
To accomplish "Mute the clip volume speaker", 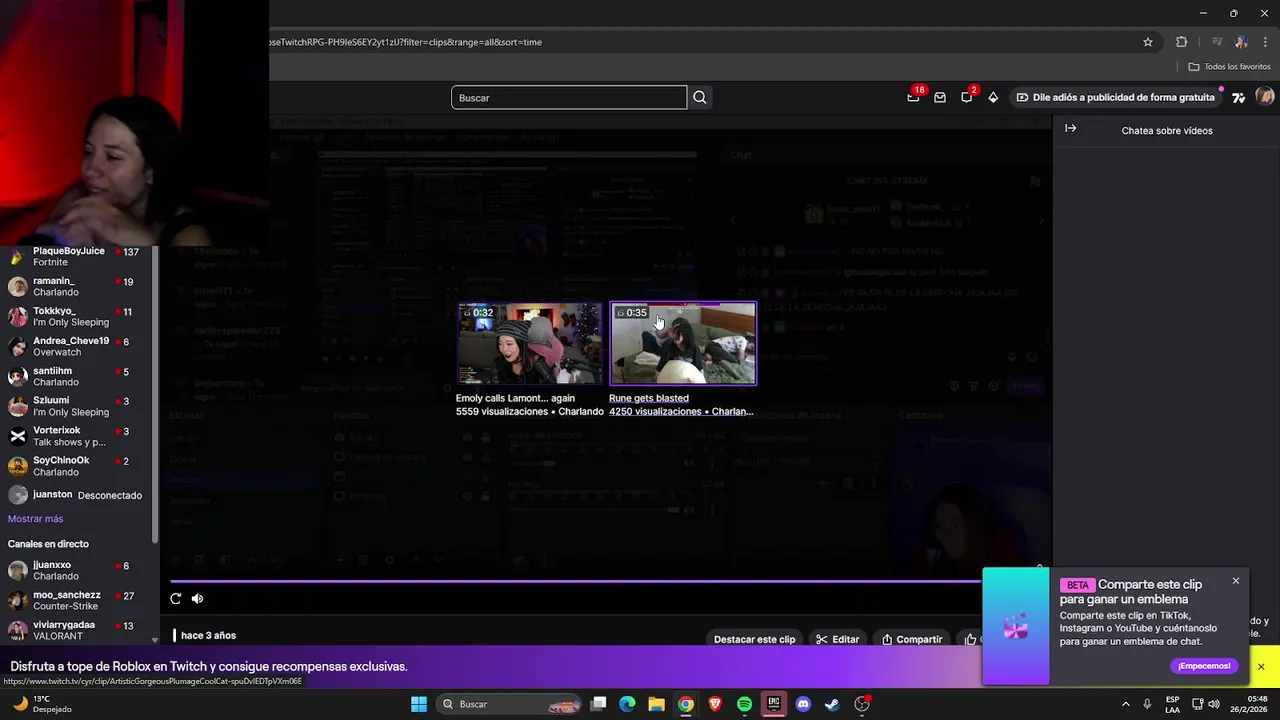I will tap(198, 598).
